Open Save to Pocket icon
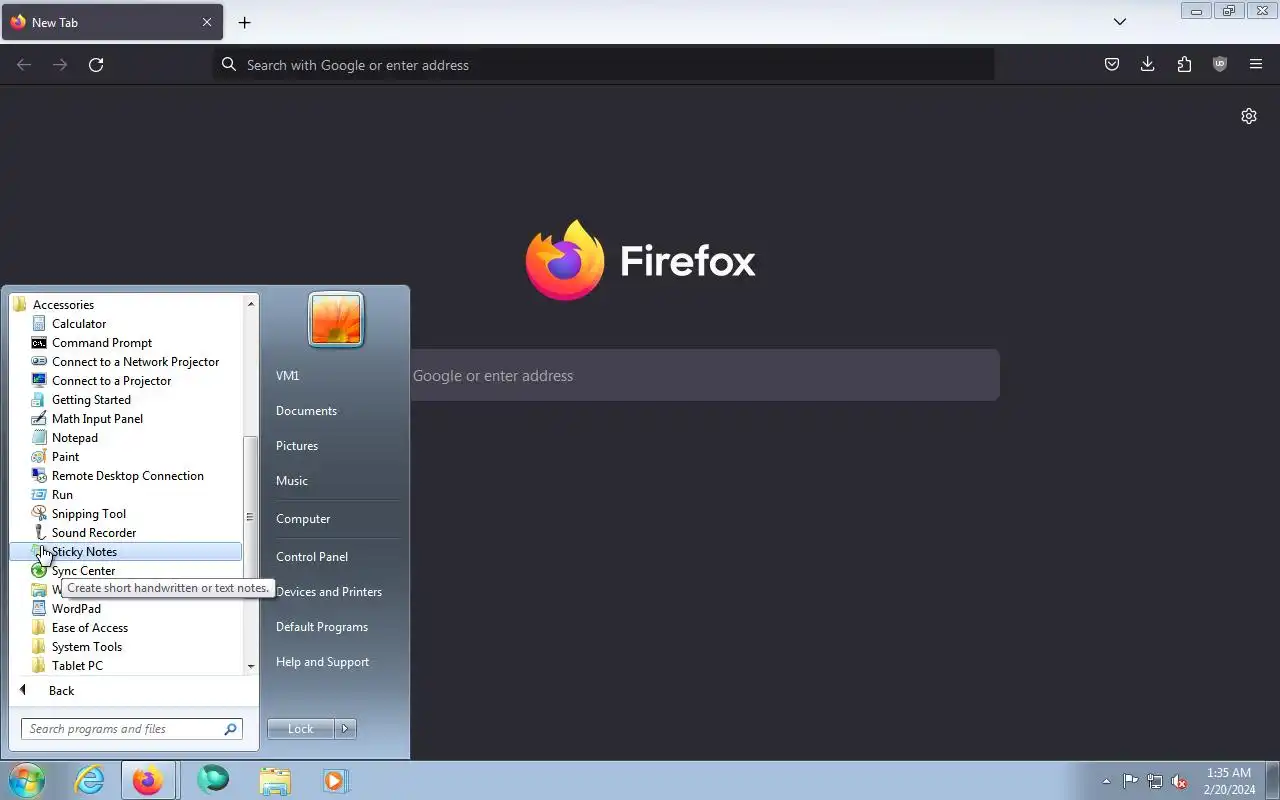Screen dimensions: 1280x800 [1111, 65]
